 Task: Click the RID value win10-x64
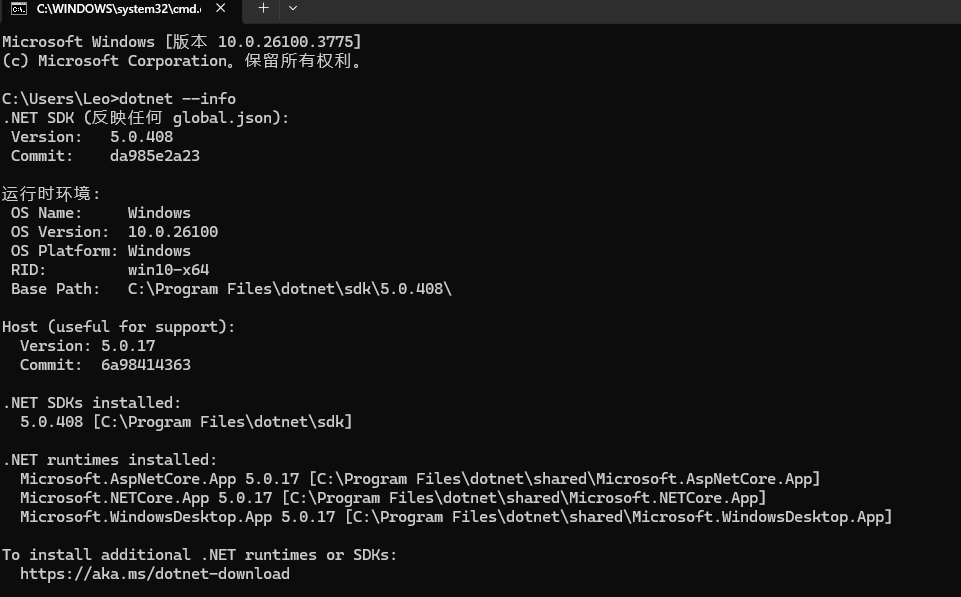pos(168,270)
